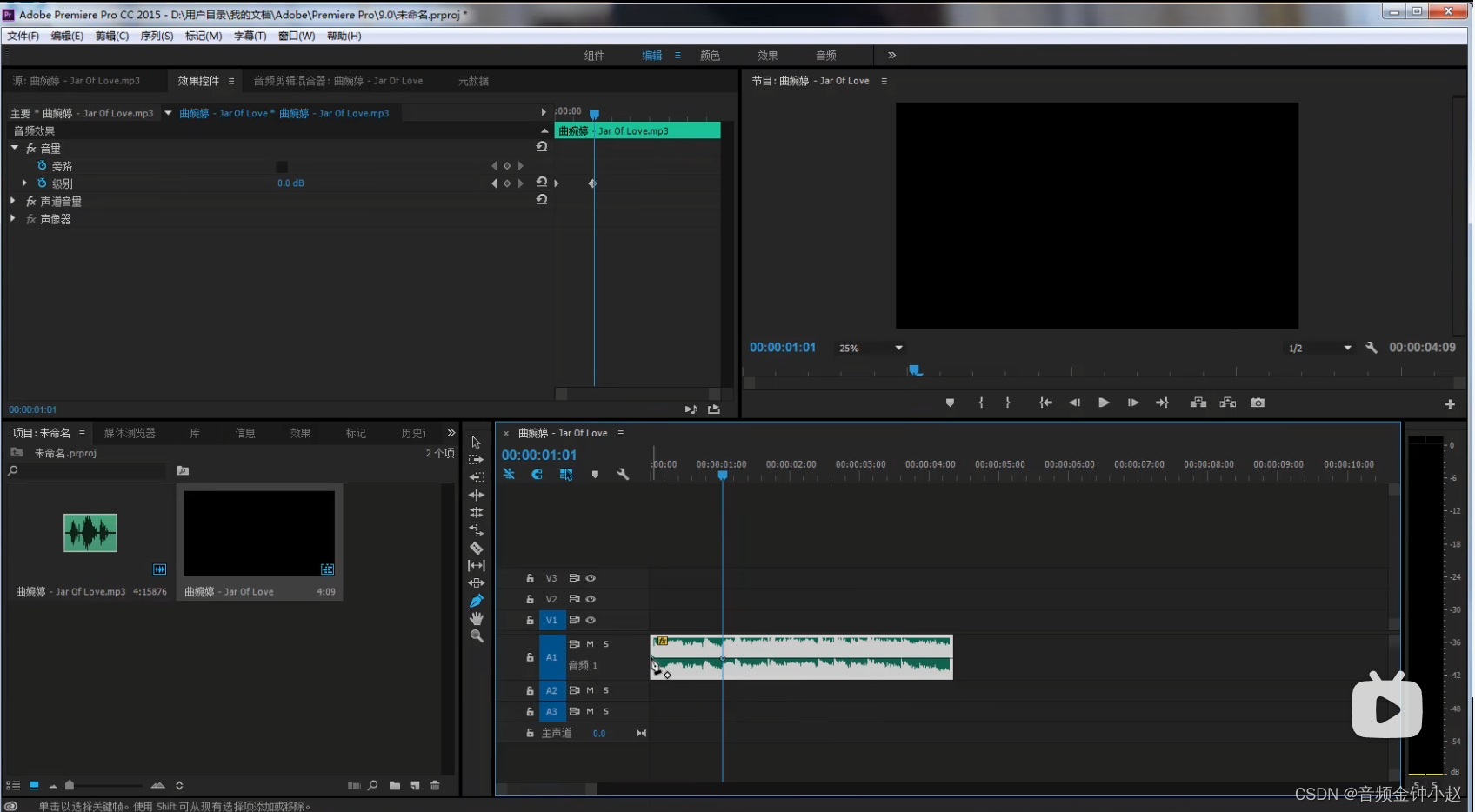Mute audio track A1
Viewport: 1475px width, 812px height.
click(x=590, y=644)
